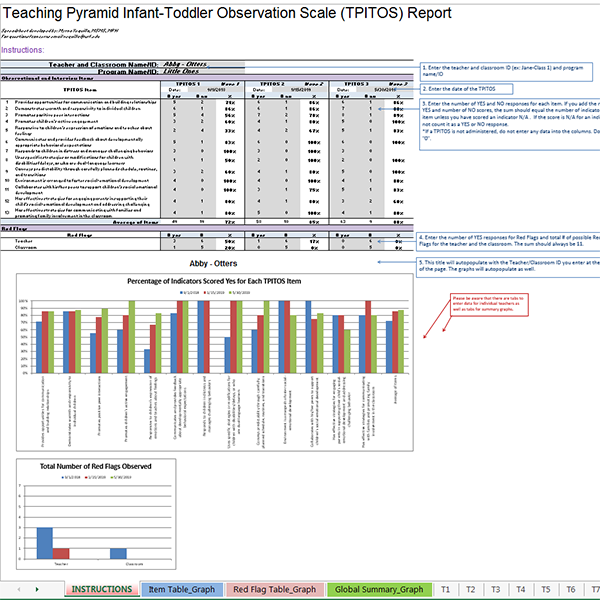Select instruction box 4 about Red Flags responses
Screen dimensions: 600x600
[x=508, y=241]
